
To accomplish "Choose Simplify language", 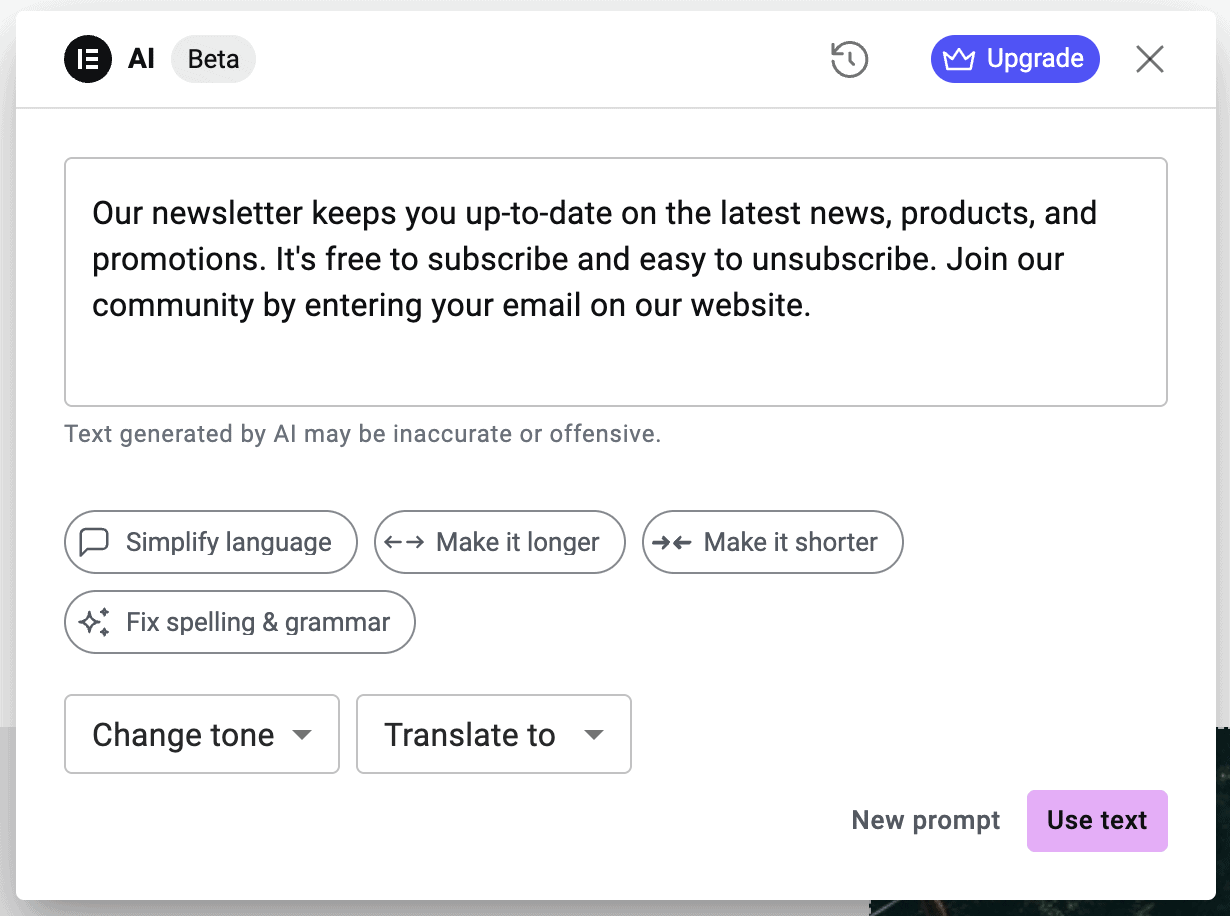I will point(211,542).
